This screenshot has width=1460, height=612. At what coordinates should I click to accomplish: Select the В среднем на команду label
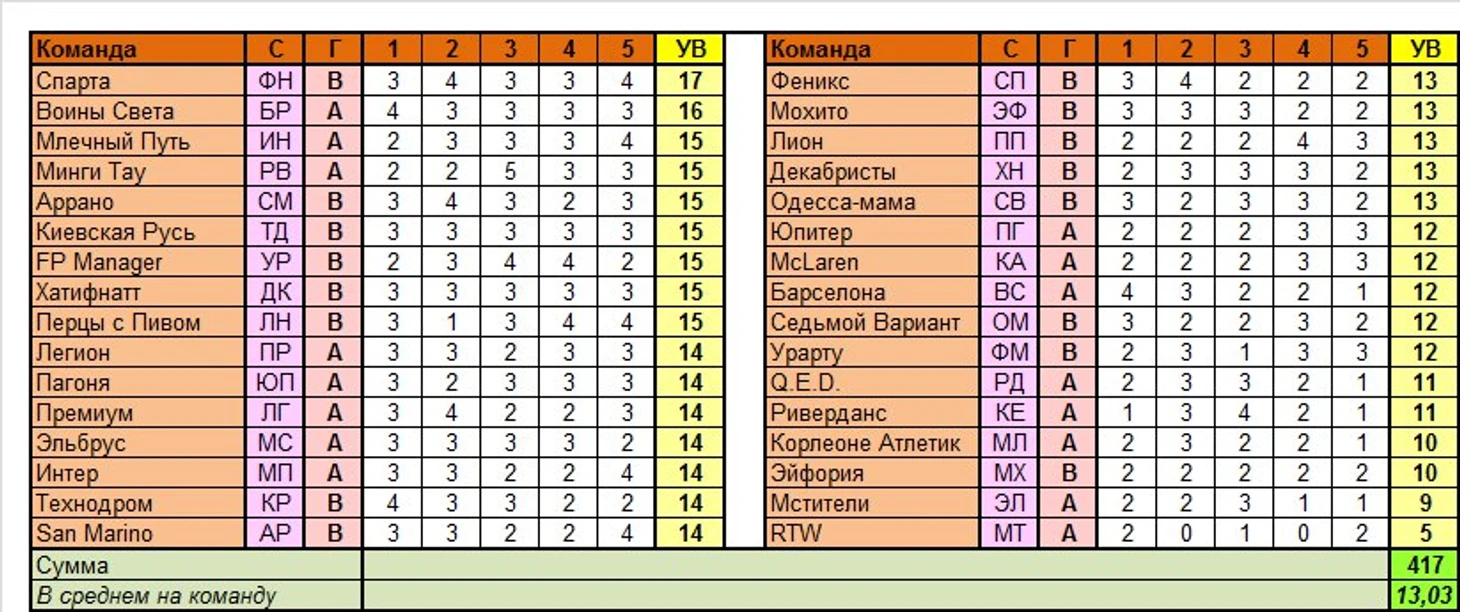(x=197, y=596)
